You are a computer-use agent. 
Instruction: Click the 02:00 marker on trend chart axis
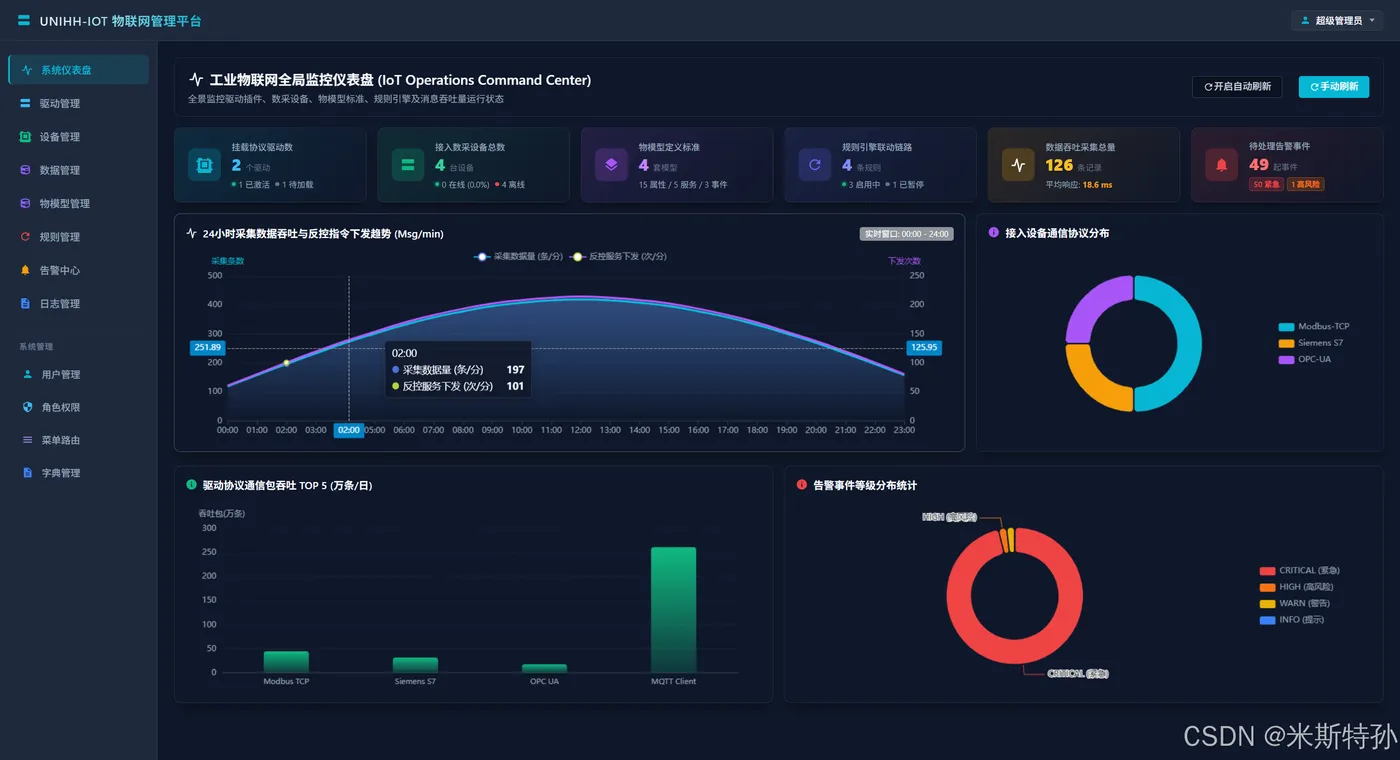[x=349, y=430]
